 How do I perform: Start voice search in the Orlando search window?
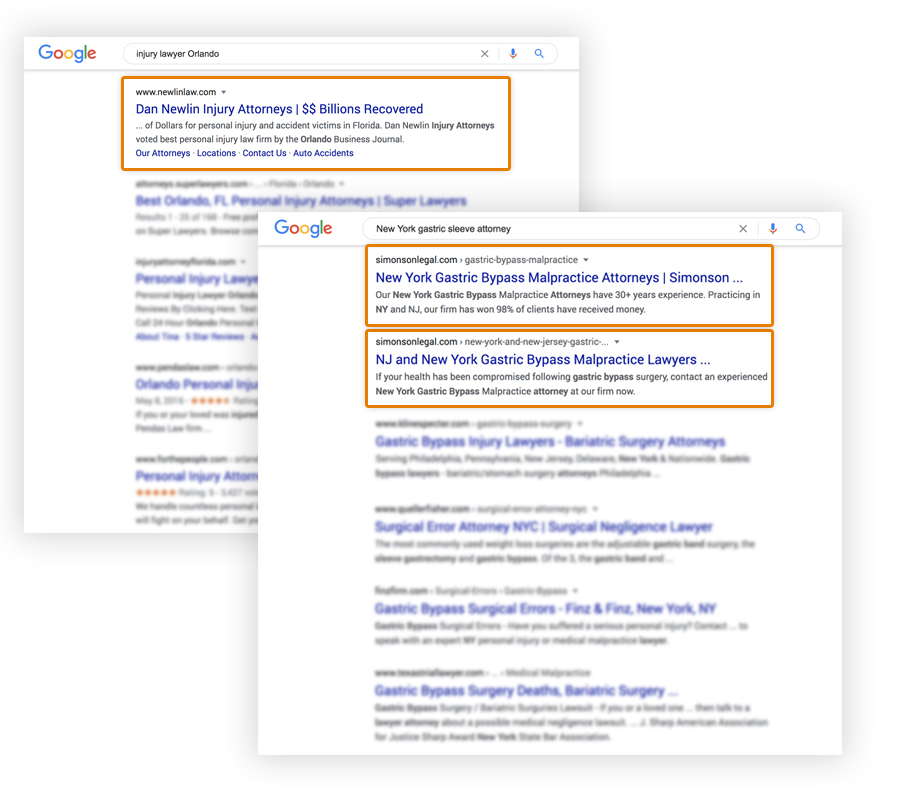click(513, 53)
